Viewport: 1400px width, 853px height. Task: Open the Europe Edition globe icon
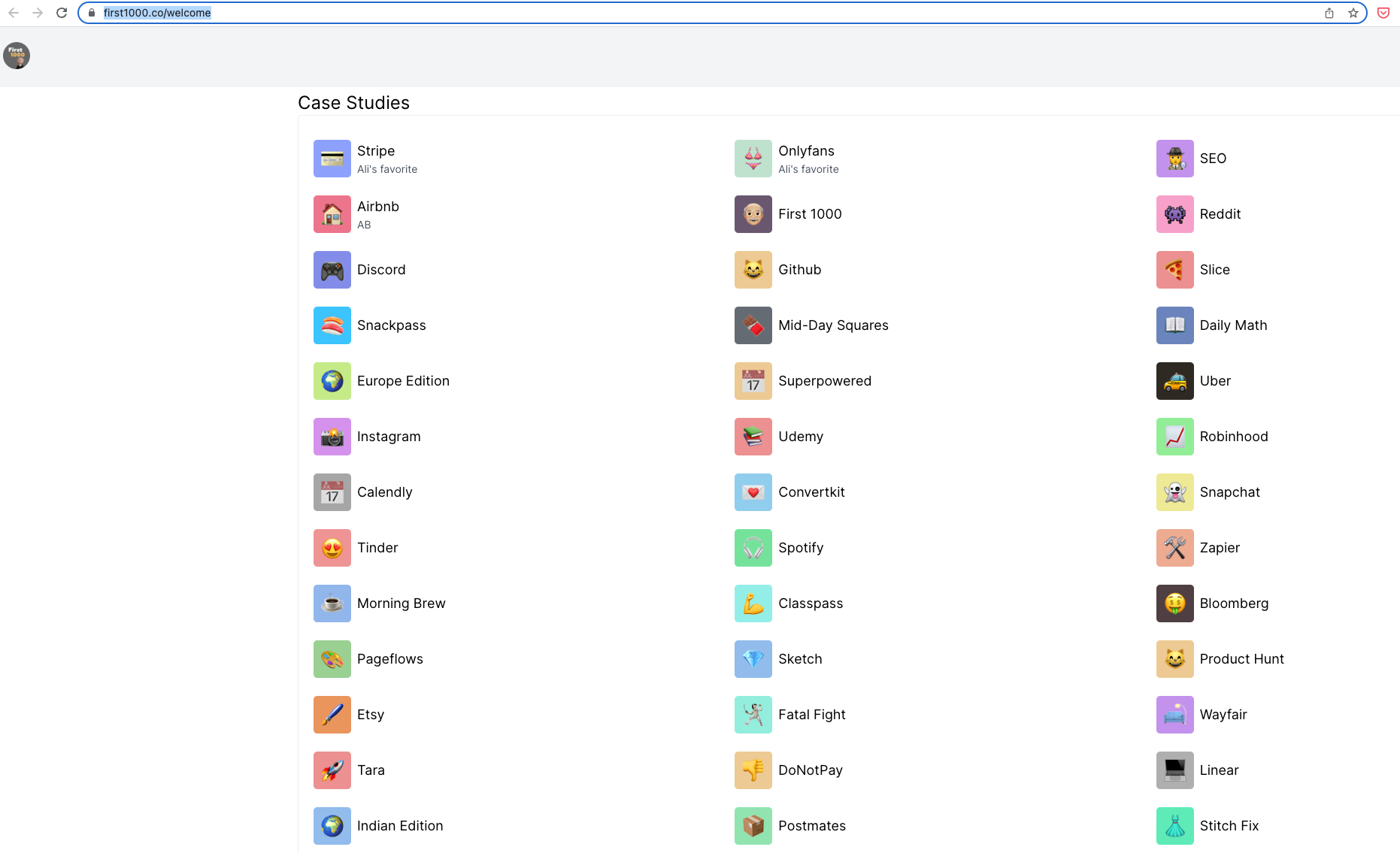[332, 381]
